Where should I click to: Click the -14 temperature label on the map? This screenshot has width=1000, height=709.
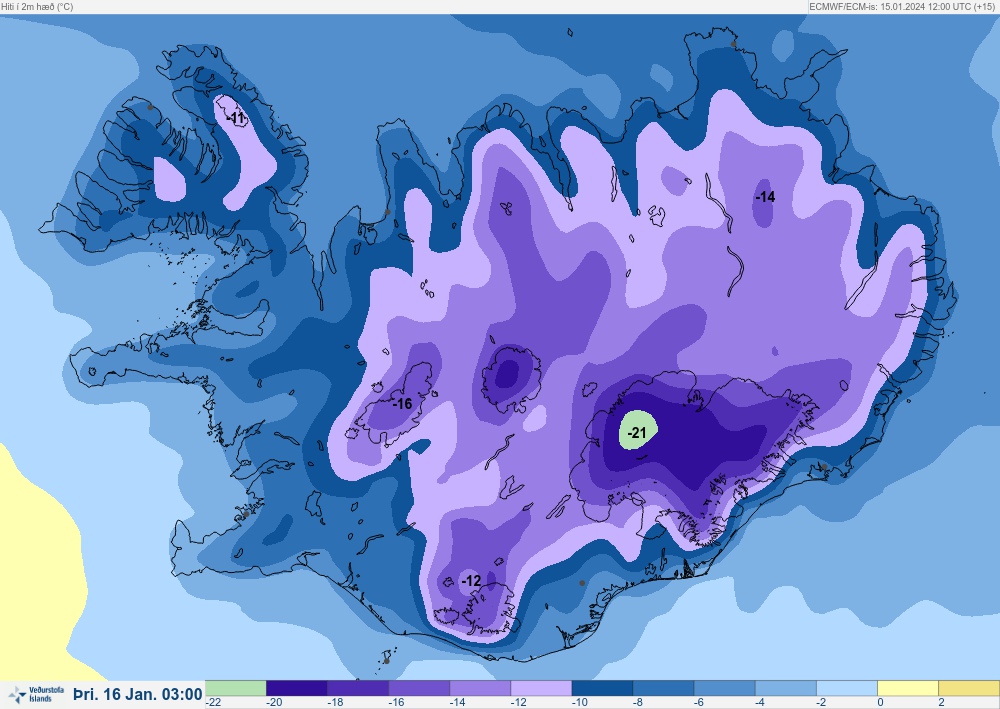click(x=765, y=197)
